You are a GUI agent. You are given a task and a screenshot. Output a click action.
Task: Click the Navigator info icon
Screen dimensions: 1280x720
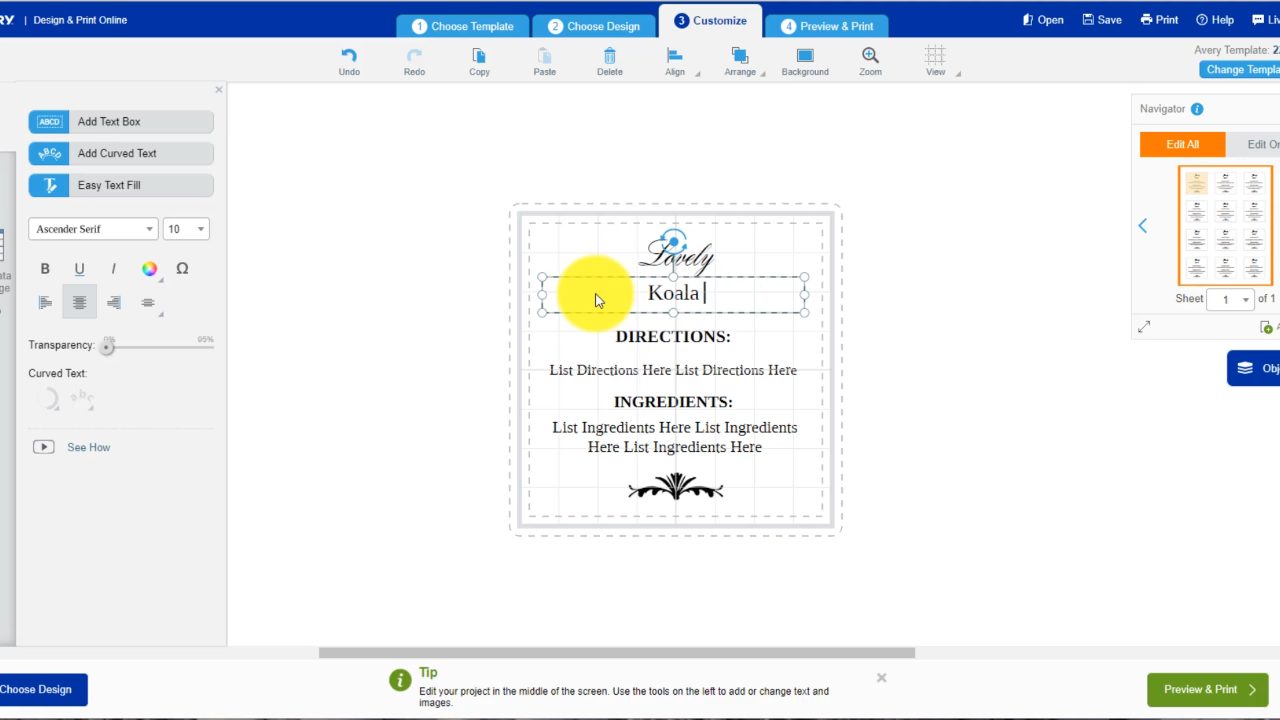[1197, 109]
